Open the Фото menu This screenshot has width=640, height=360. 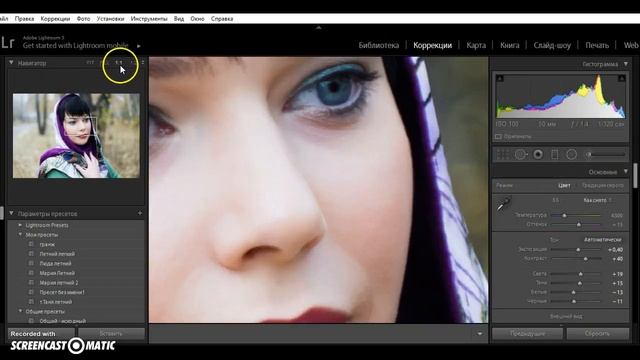point(83,19)
